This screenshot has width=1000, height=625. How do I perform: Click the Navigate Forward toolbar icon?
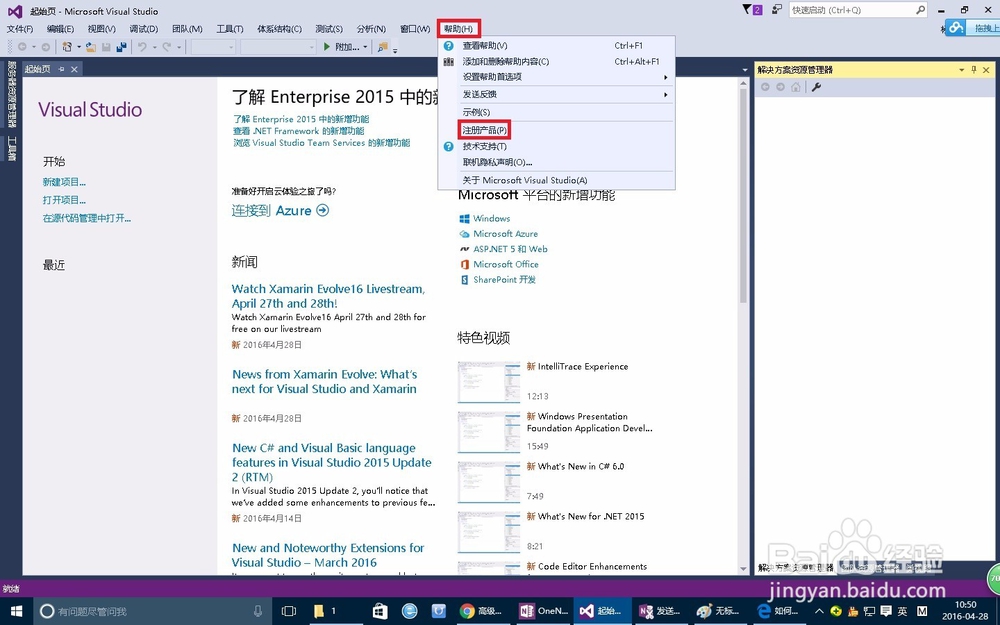coord(45,47)
